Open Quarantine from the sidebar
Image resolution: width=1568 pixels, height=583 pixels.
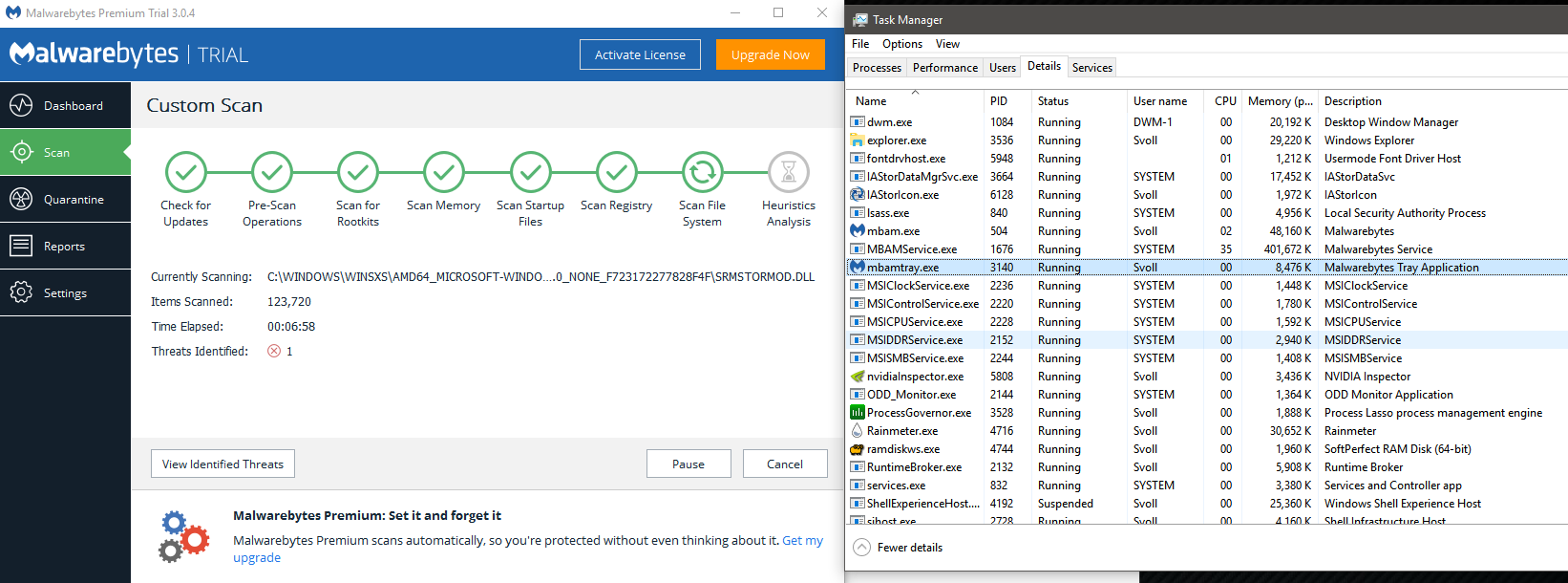(x=65, y=199)
